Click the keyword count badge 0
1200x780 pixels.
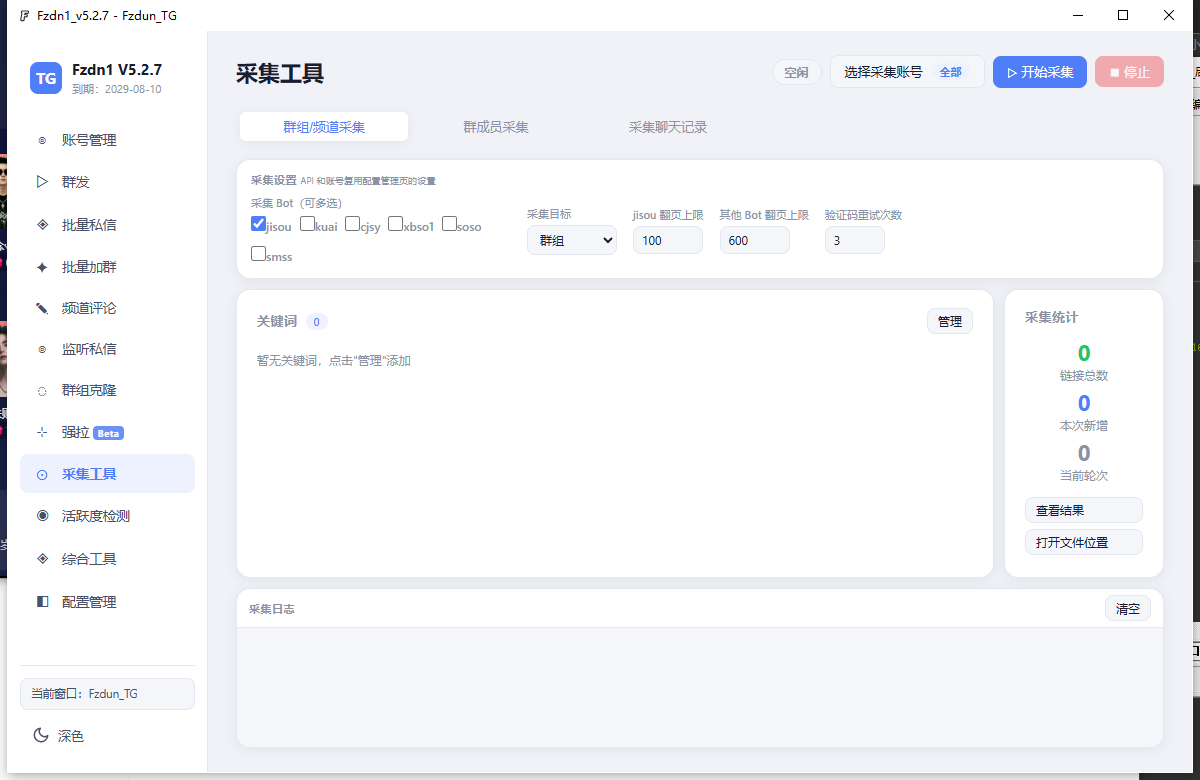[x=317, y=322]
